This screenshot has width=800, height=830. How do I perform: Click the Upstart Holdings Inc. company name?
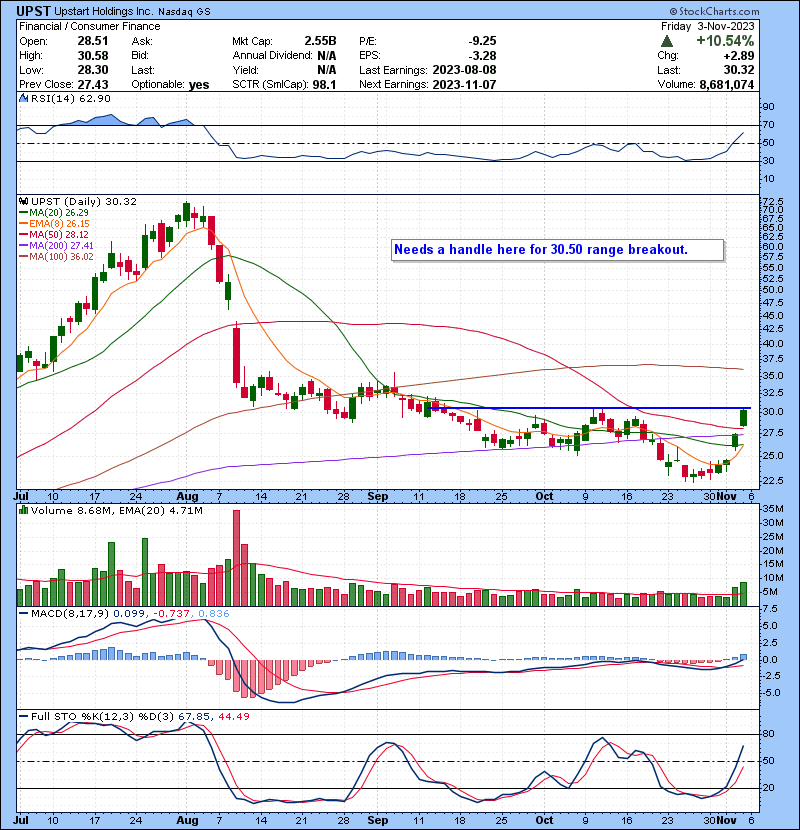(x=104, y=12)
